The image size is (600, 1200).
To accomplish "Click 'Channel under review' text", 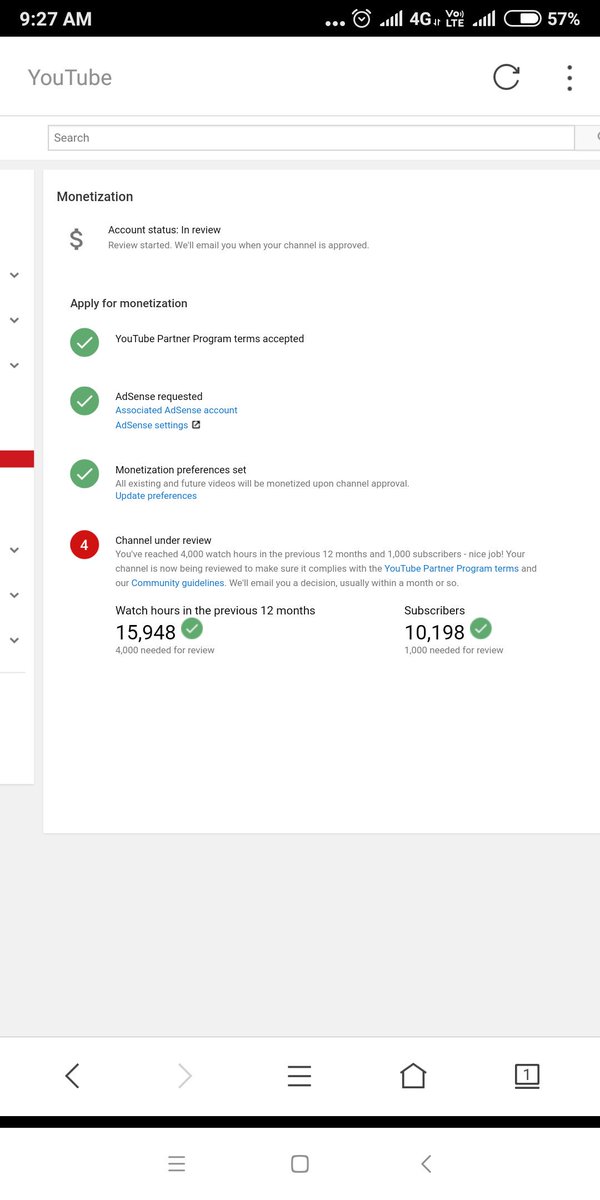I will (x=163, y=540).
